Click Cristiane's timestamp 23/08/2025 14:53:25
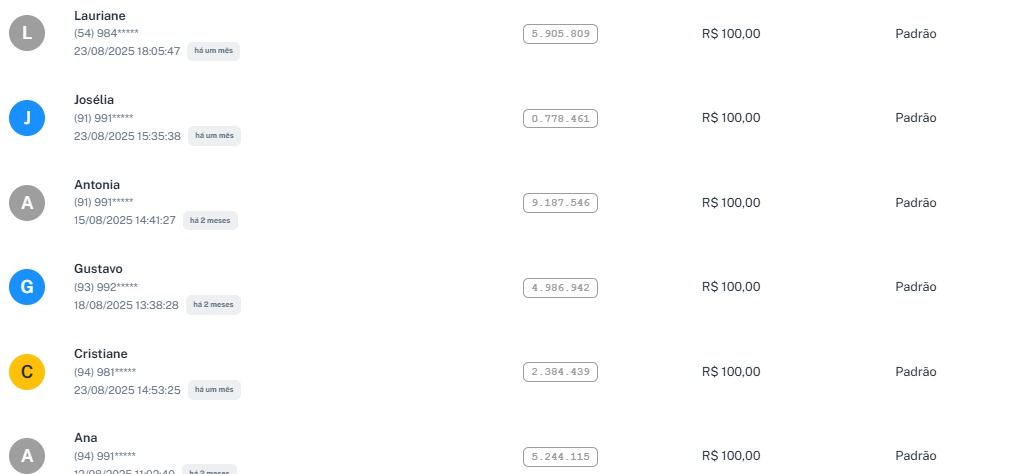The width and height of the screenshot is (1025, 474). pyautogui.click(x=127, y=390)
